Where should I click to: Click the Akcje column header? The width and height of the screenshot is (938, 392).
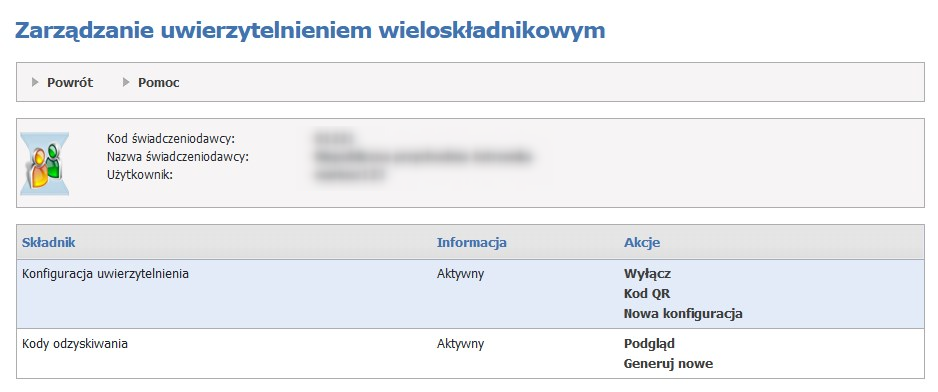coord(642,242)
